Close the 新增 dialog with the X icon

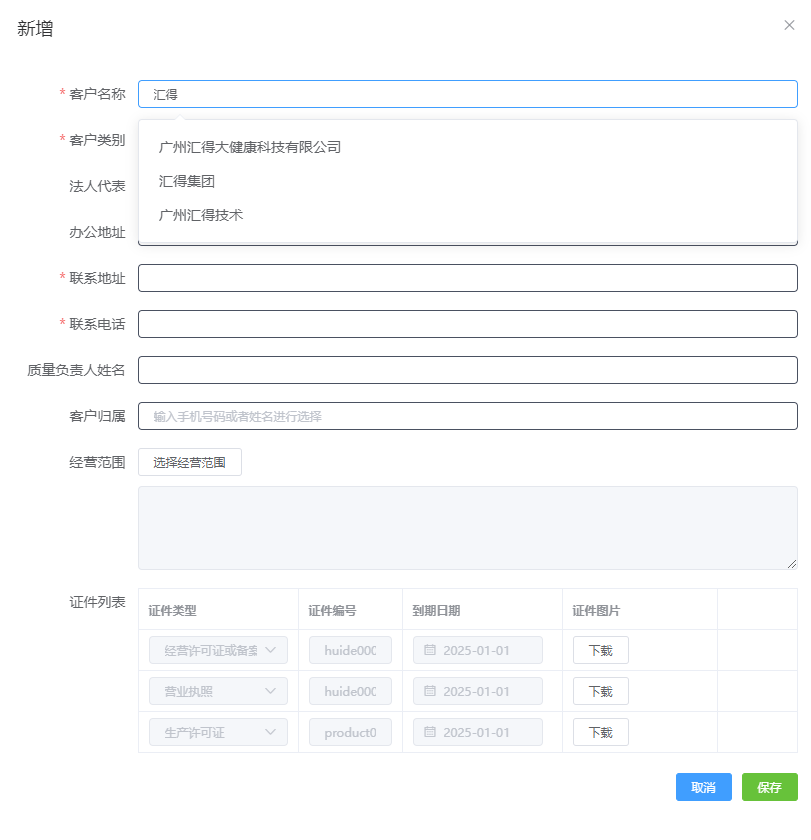(789, 25)
